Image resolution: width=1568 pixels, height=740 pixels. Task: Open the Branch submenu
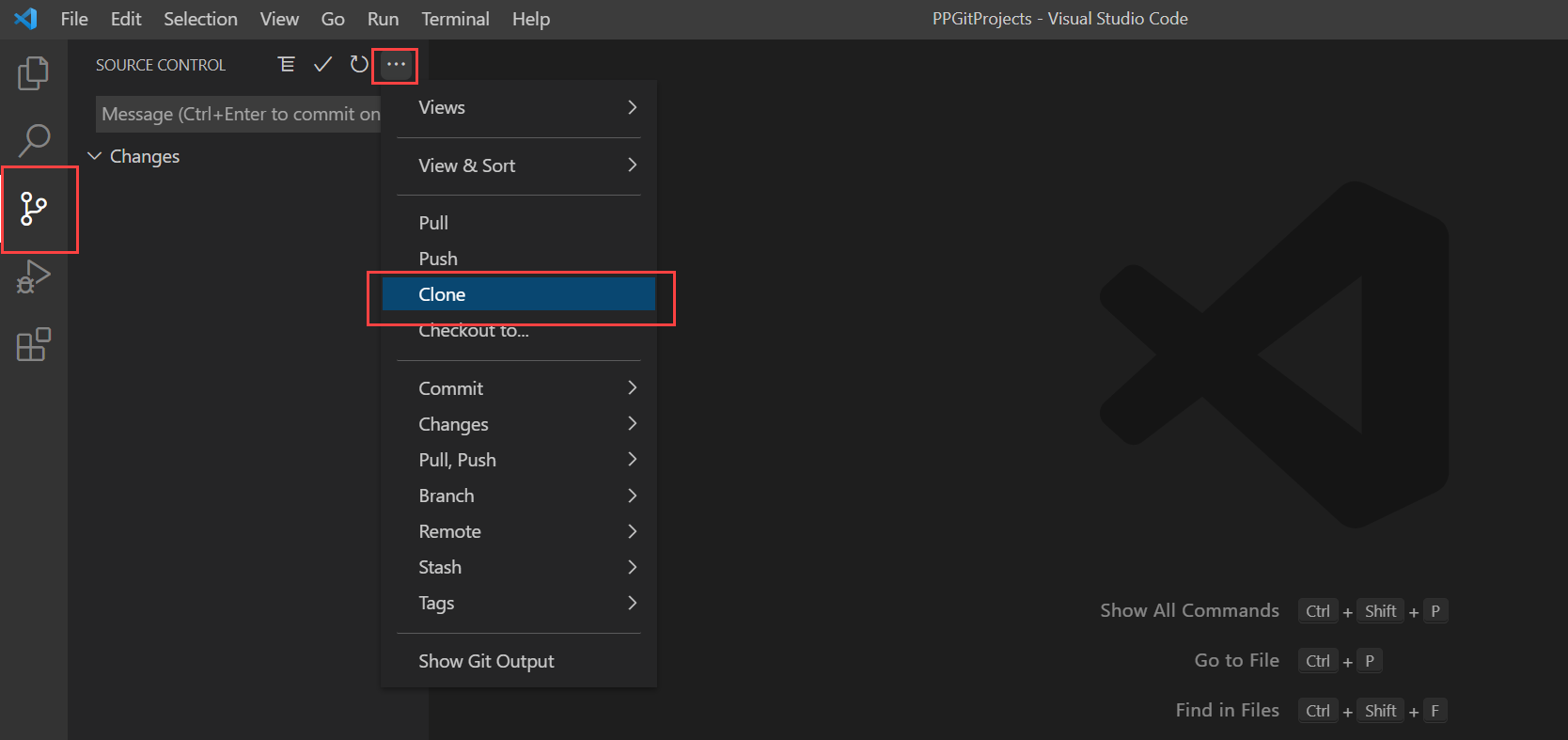click(x=519, y=496)
